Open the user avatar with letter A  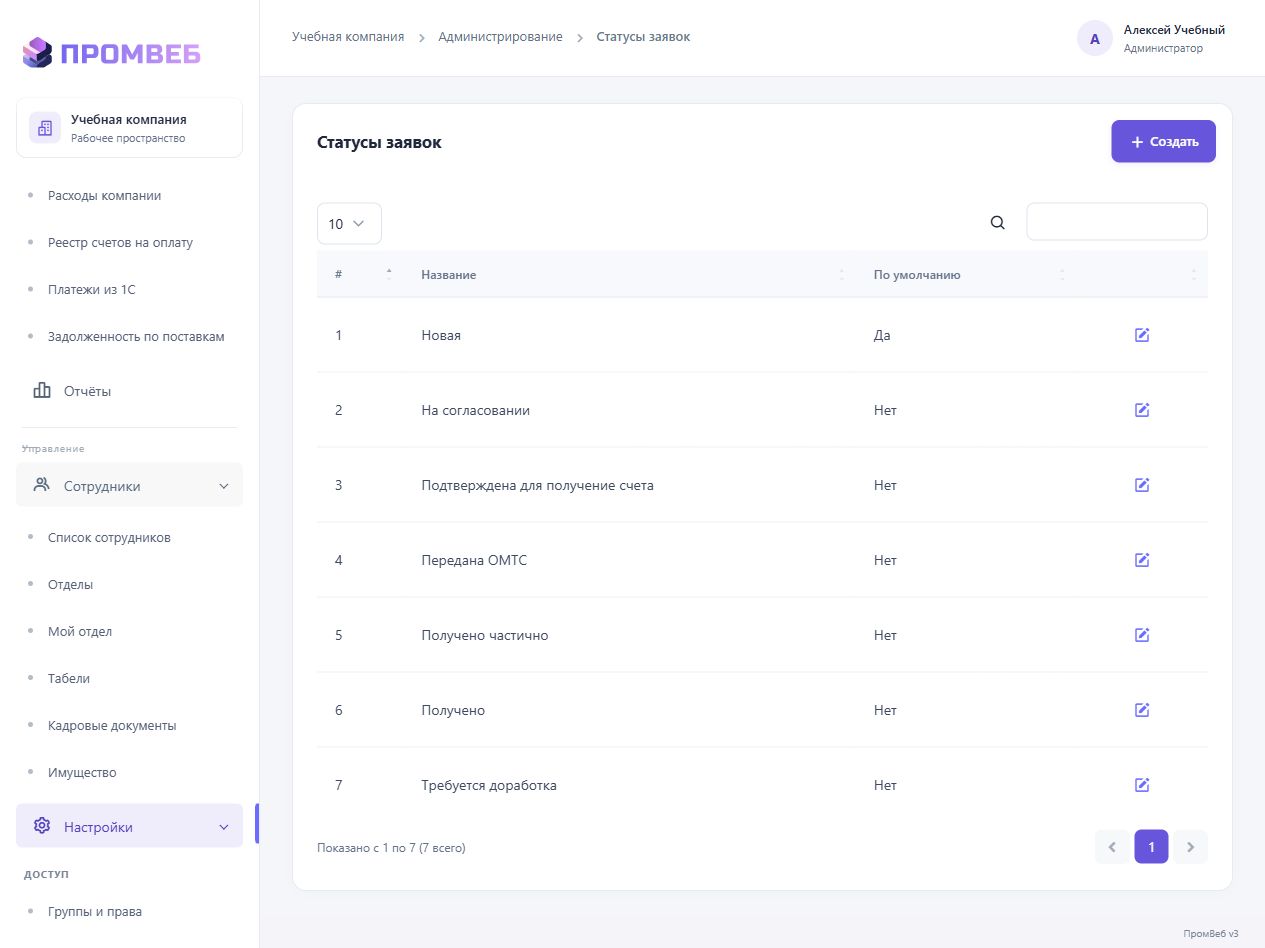pos(1095,38)
